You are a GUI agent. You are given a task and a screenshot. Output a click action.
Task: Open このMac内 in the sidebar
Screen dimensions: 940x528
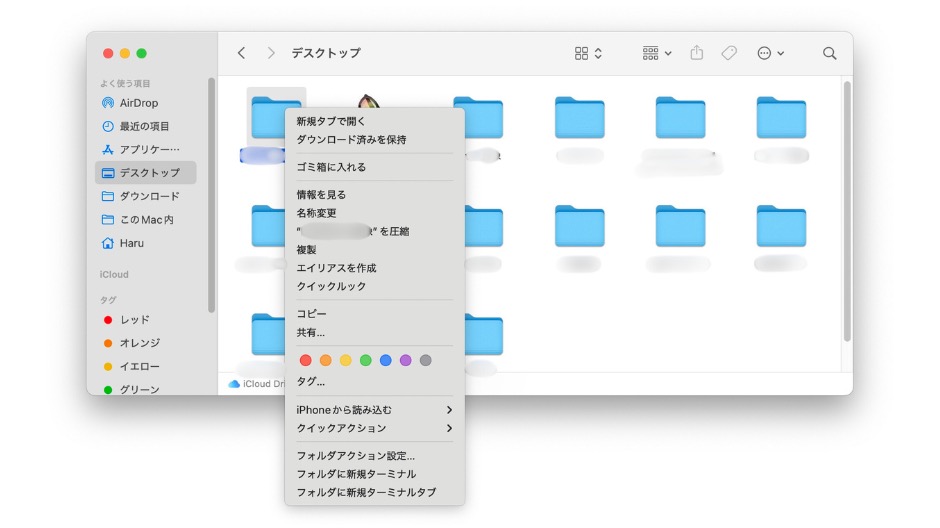(x=146, y=220)
